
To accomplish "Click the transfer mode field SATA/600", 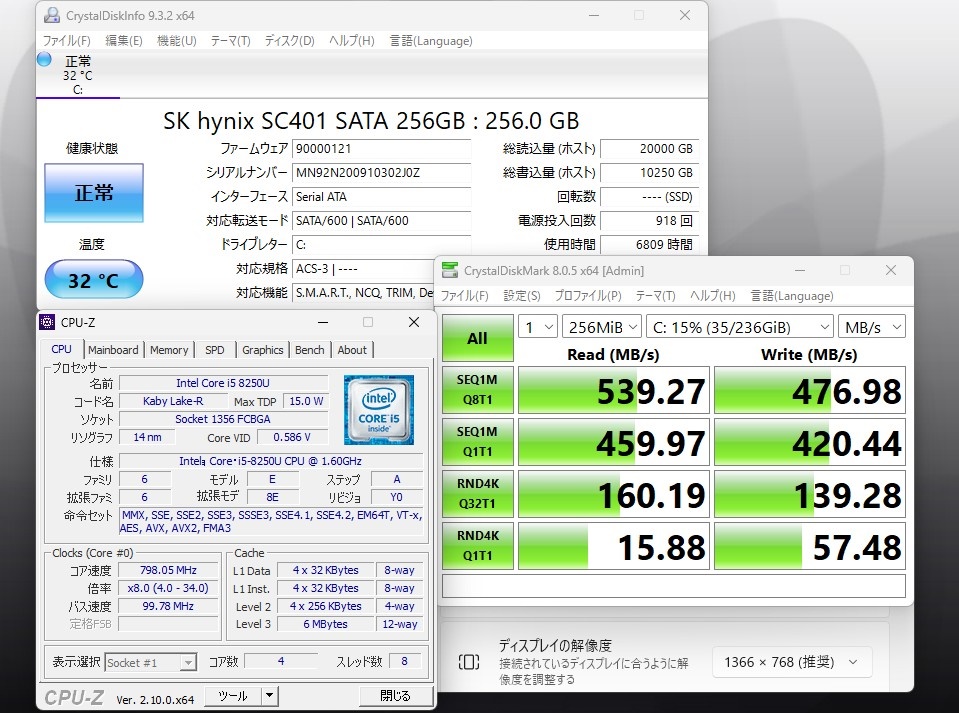I will pos(381,221).
